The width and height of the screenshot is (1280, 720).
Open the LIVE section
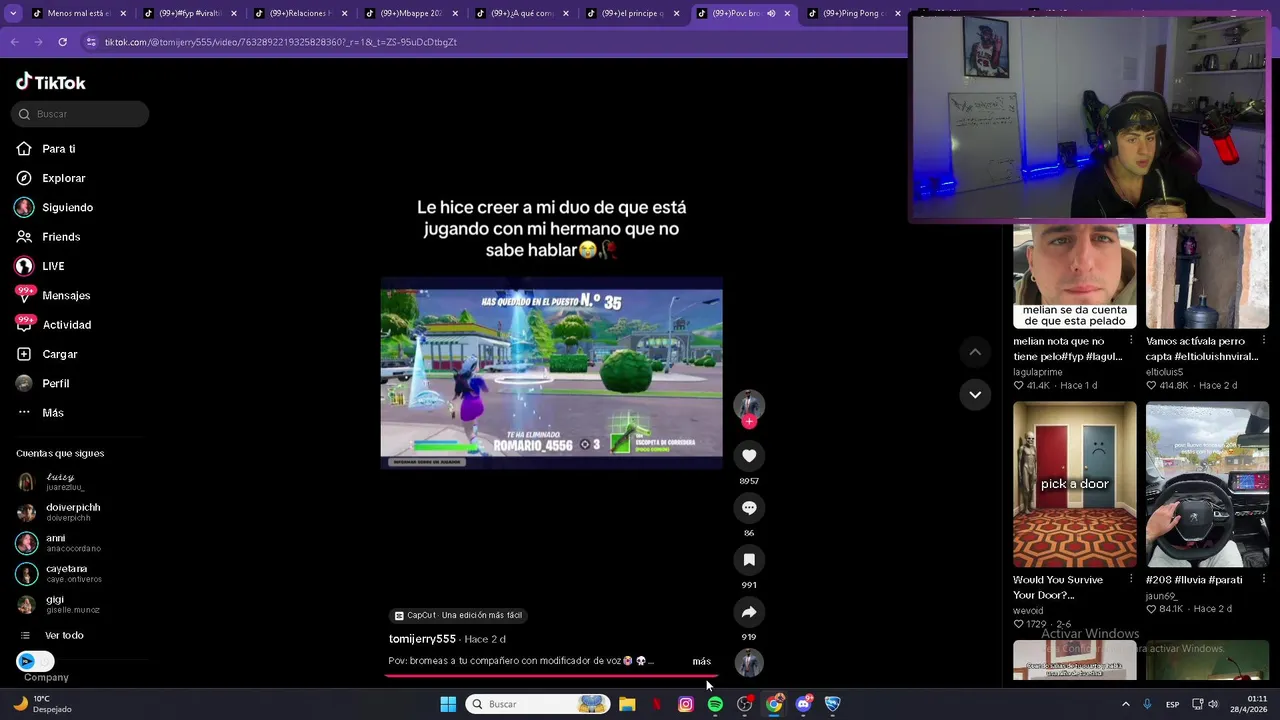[40, 266]
